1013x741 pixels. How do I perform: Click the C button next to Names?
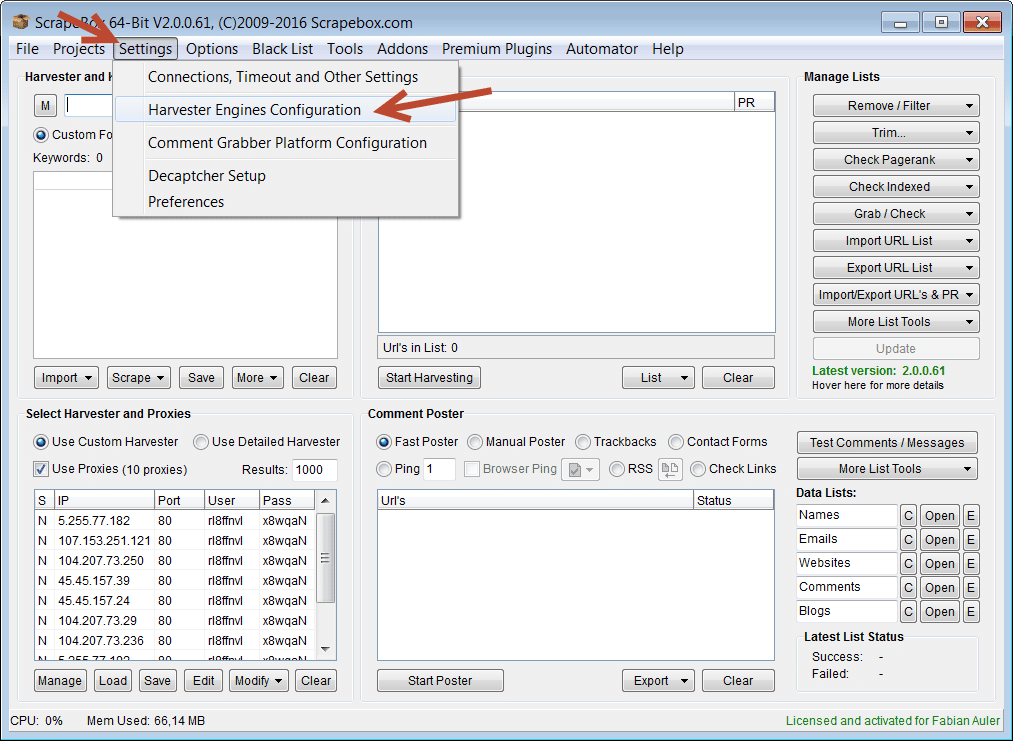coord(908,516)
